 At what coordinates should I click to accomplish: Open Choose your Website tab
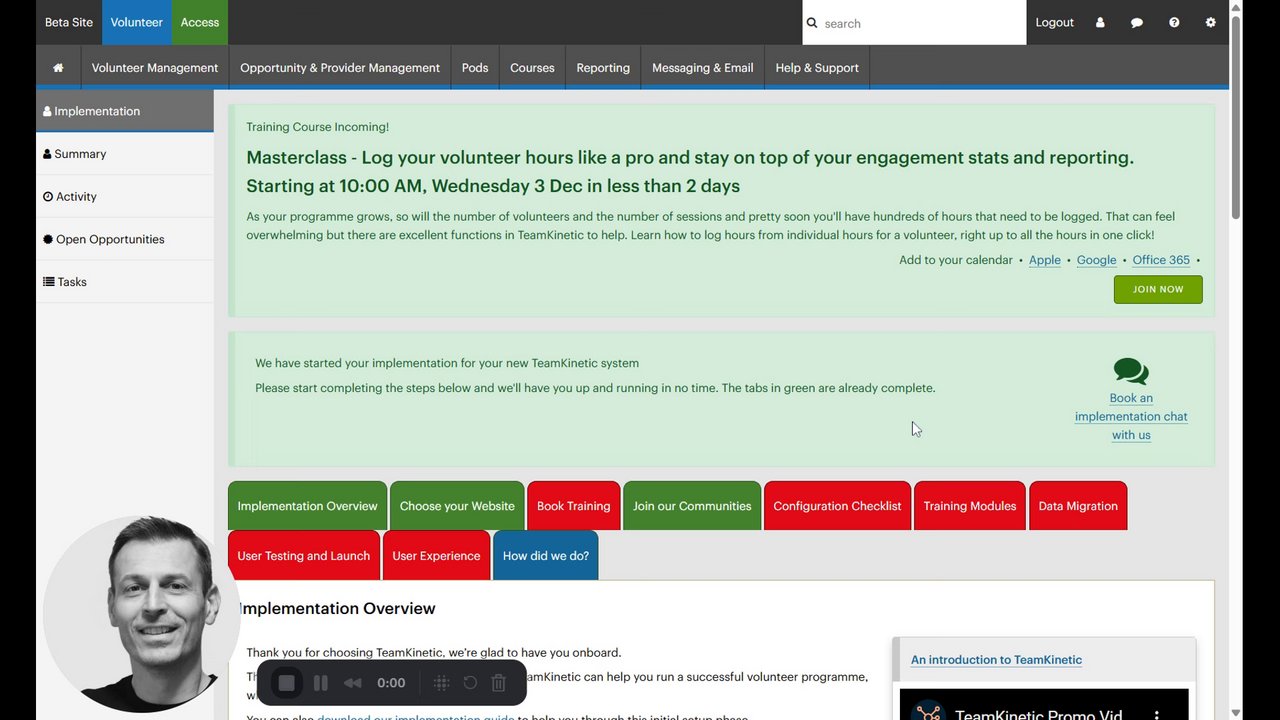[457, 506]
